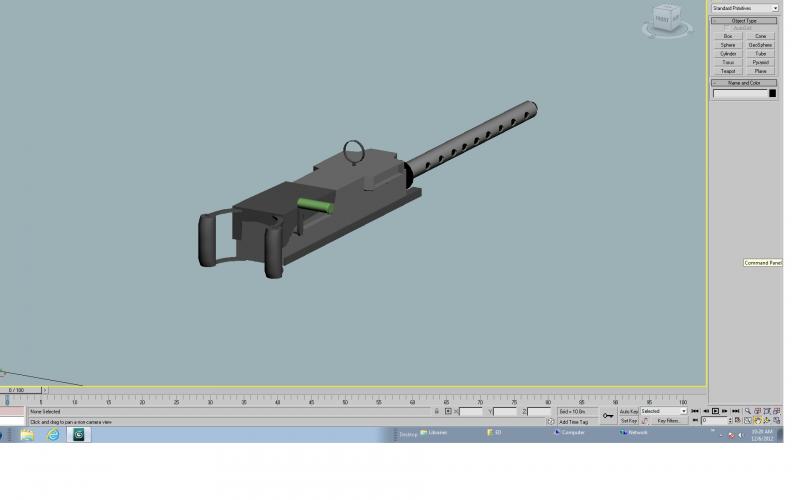Screen dimensions: 800x500
Task: Open the Standard Primitives dropdown
Action: (x=745, y=8)
